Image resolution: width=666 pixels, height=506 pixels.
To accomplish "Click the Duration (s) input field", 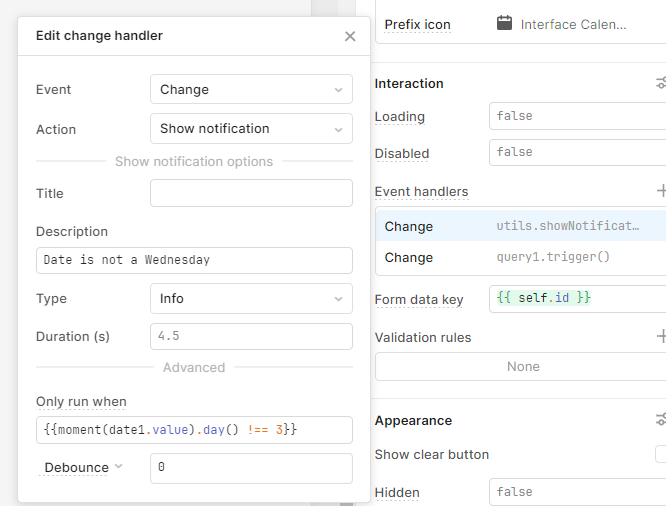I will pos(251,336).
